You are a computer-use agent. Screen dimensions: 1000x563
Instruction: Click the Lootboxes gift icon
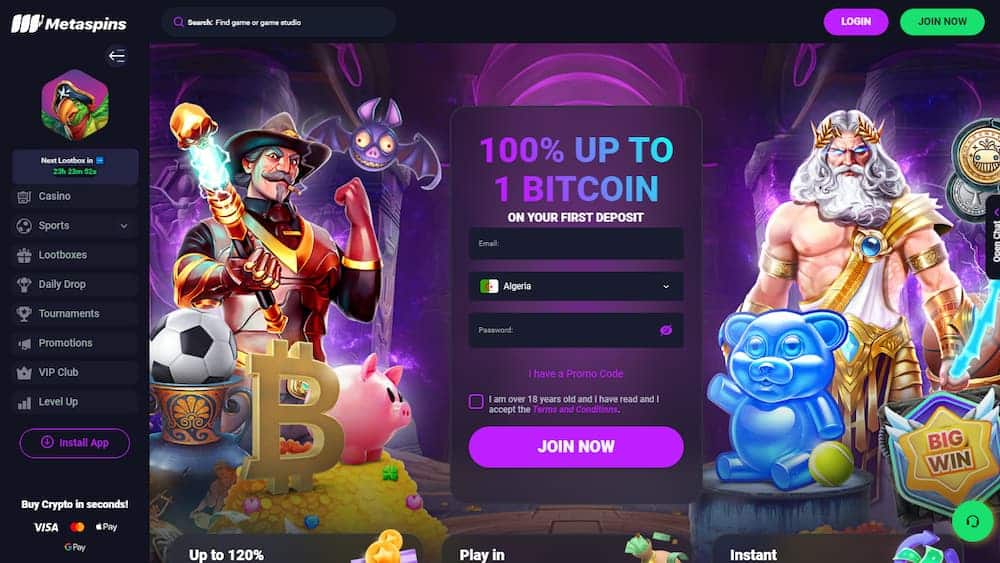pyautogui.click(x=24, y=255)
